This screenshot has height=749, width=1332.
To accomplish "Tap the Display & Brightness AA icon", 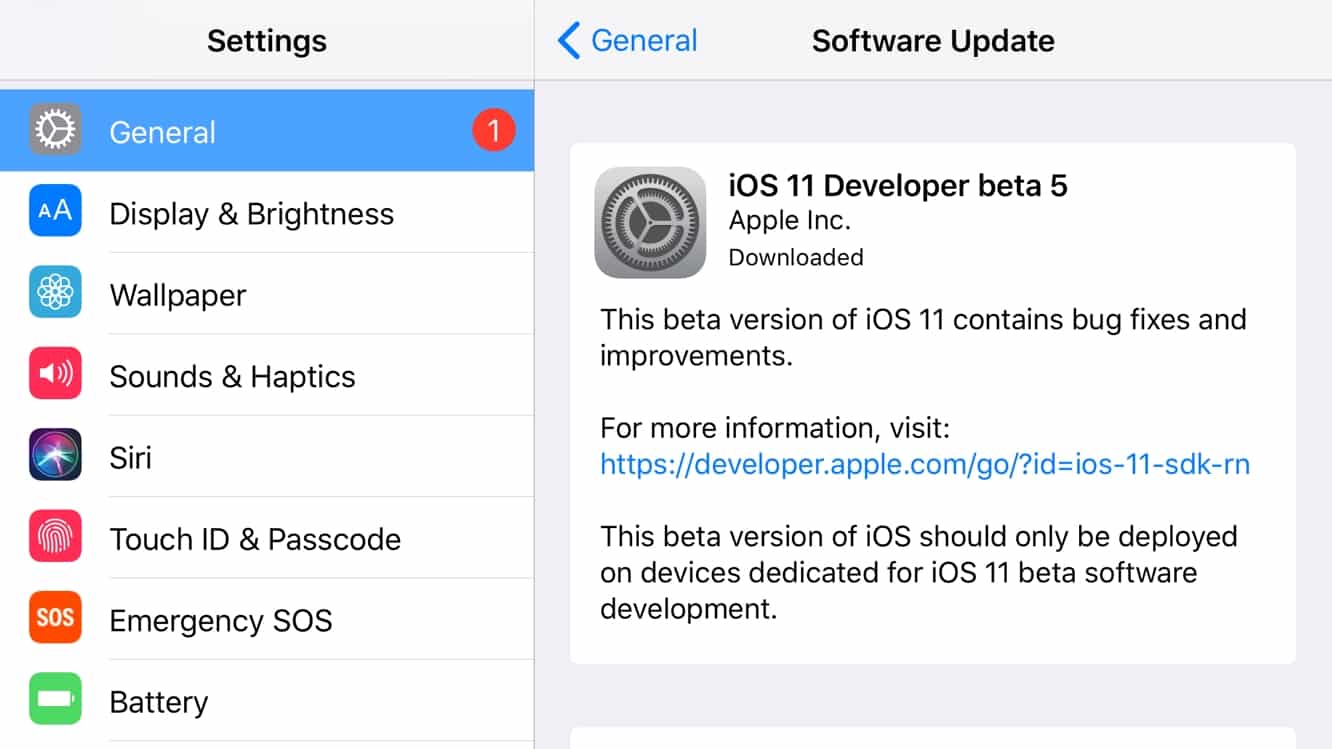I will 55,211.
